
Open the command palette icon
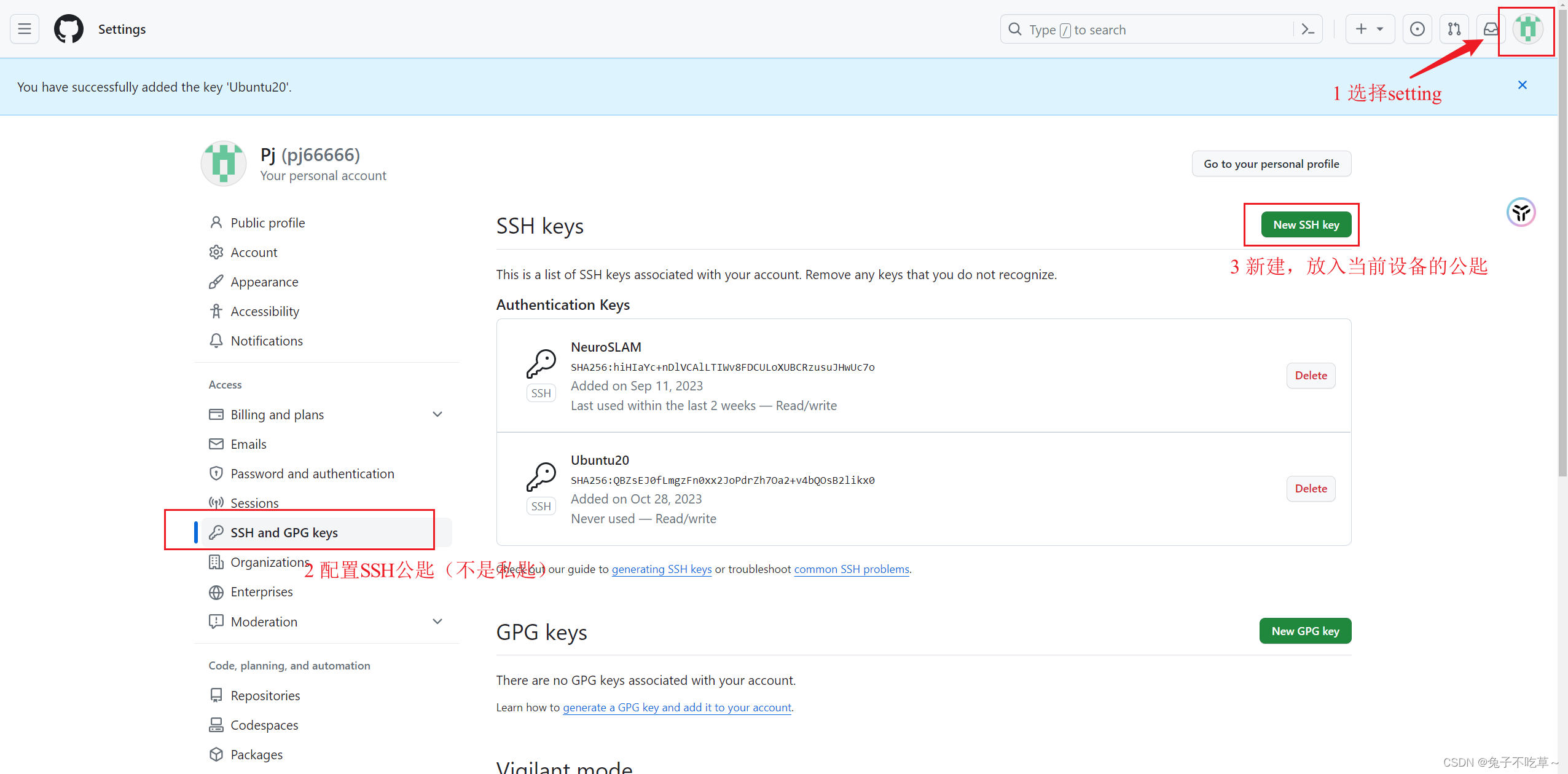click(x=1307, y=29)
